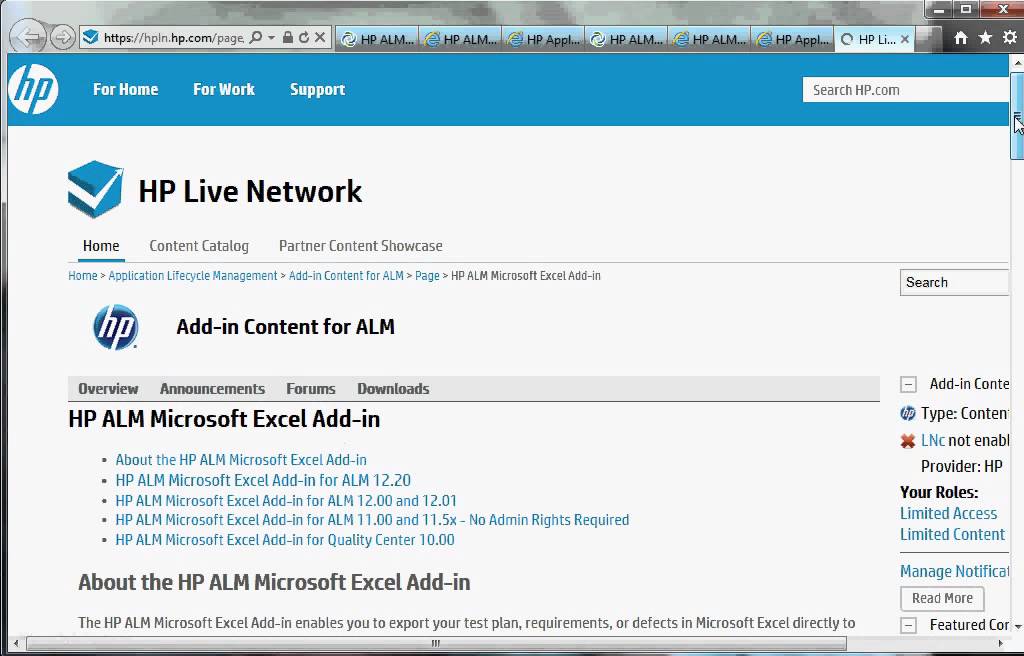
Task: Follow Application Lifecycle Management breadcrumb link
Action: point(193,276)
